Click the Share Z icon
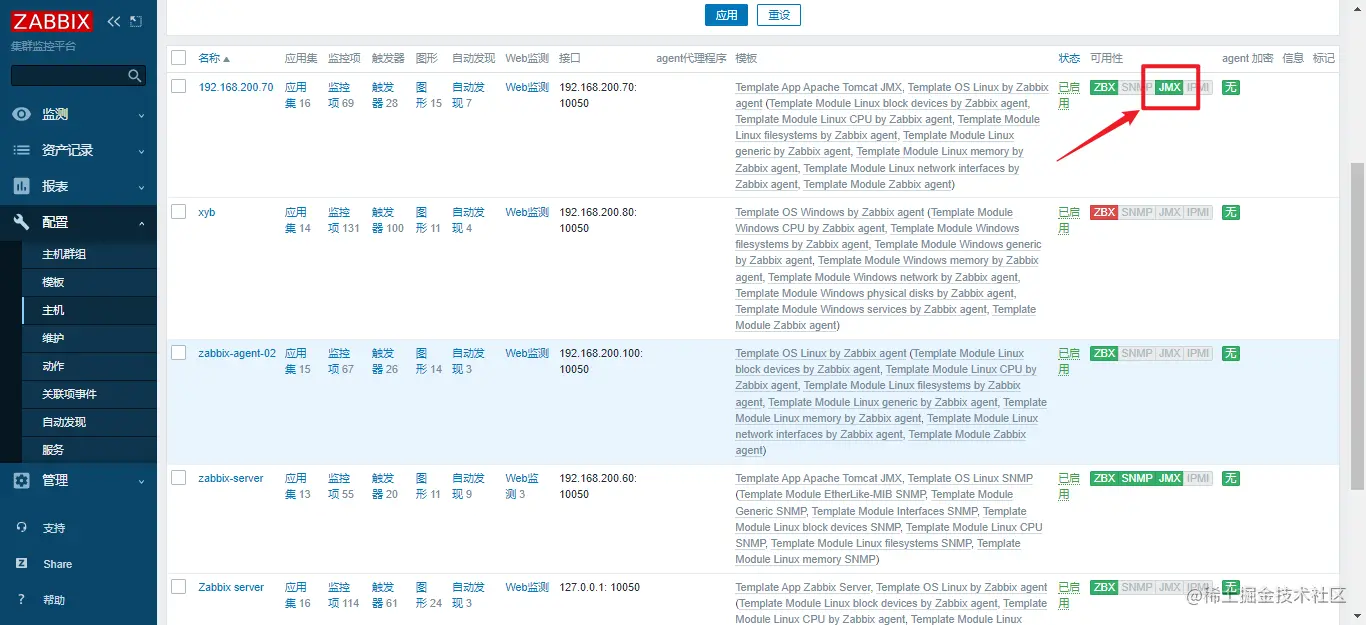Screen dimensions: 1366x625 point(21,564)
